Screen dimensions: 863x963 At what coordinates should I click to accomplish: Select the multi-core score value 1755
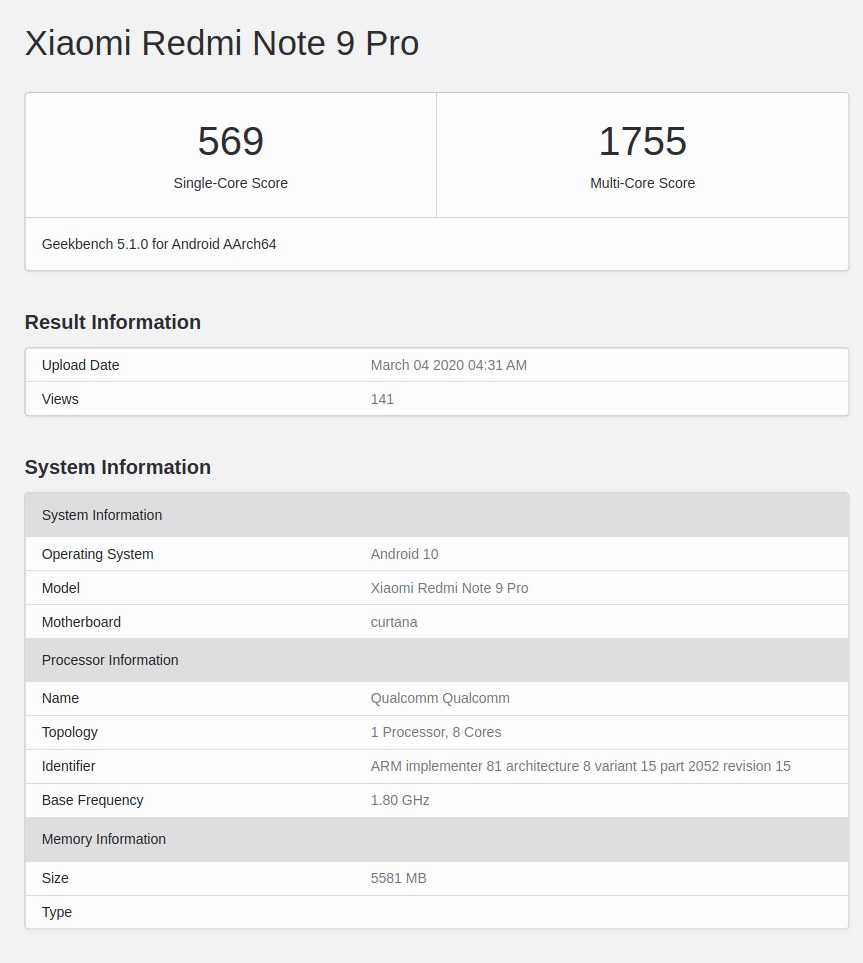(642, 141)
